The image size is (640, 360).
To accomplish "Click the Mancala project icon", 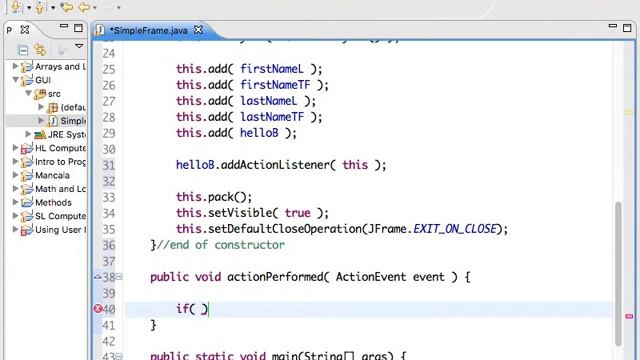I will [27, 176].
